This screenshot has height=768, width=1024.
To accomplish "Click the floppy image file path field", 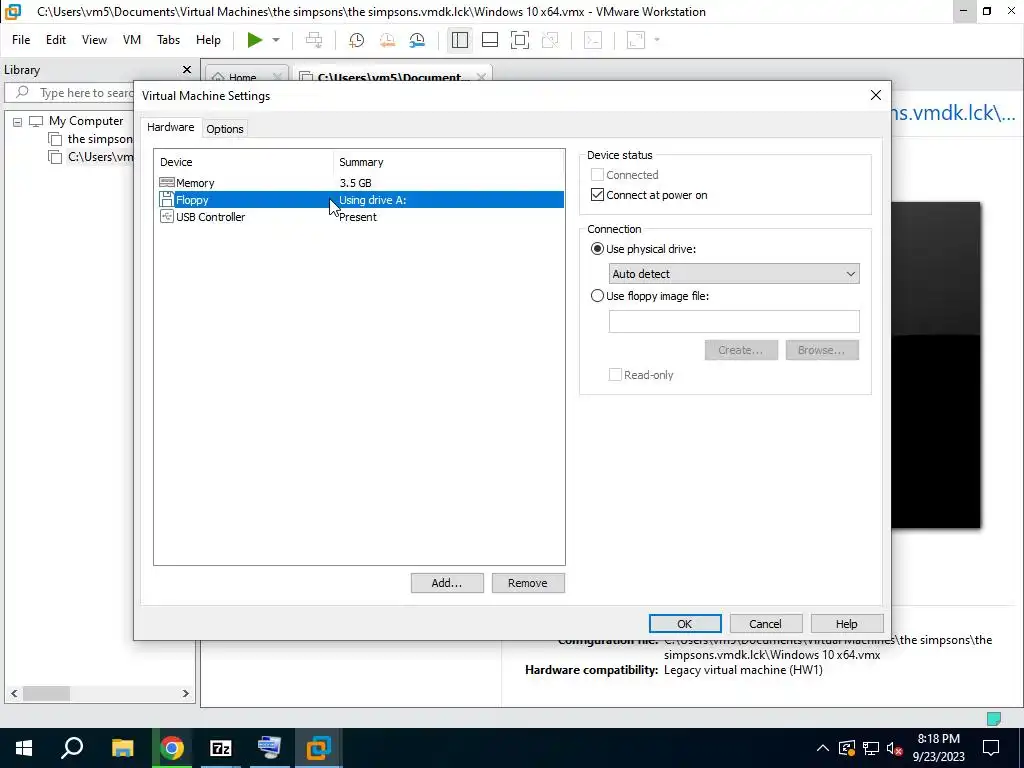I will (734, 321).
